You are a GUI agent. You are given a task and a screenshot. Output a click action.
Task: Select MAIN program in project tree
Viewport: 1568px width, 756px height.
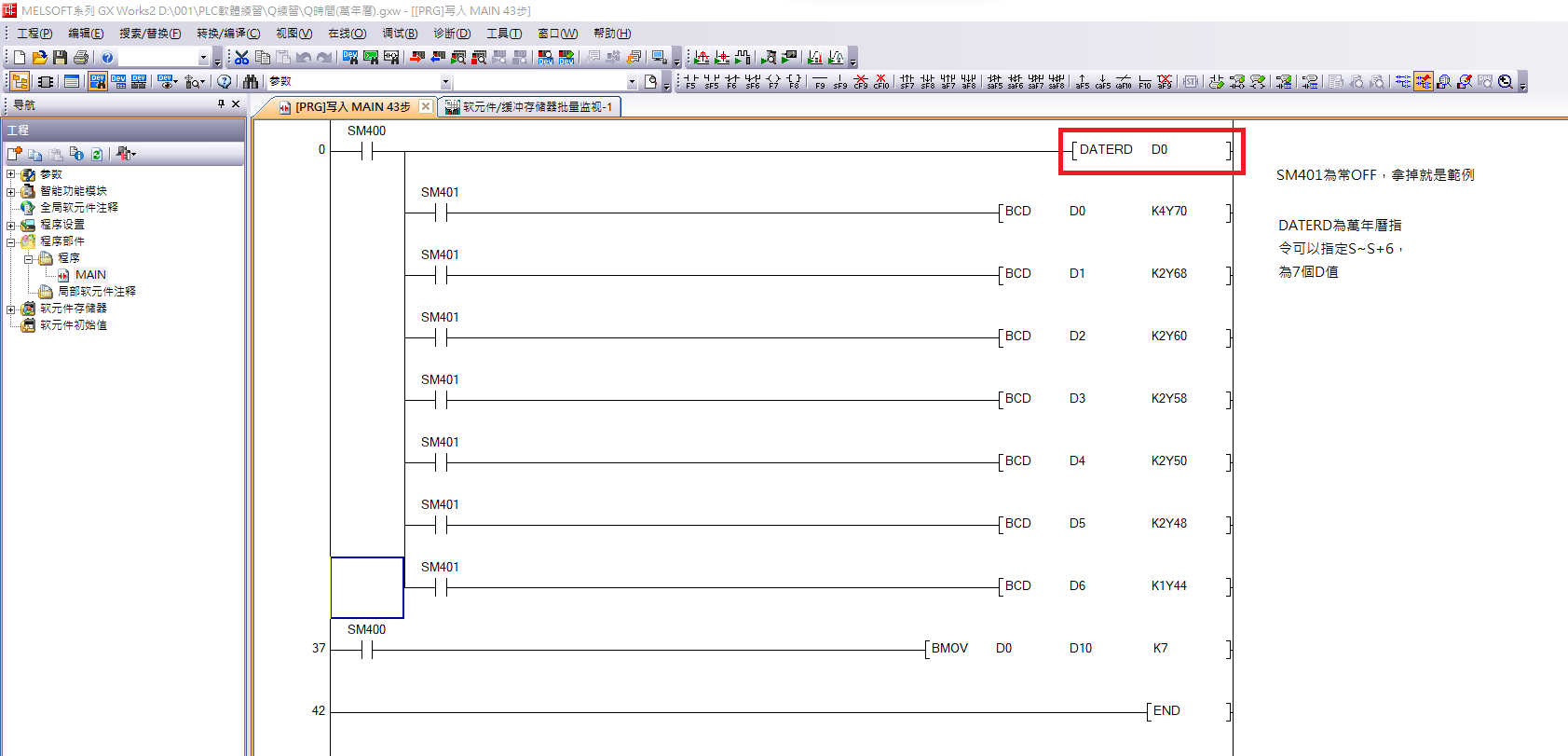tap(90, 275)
